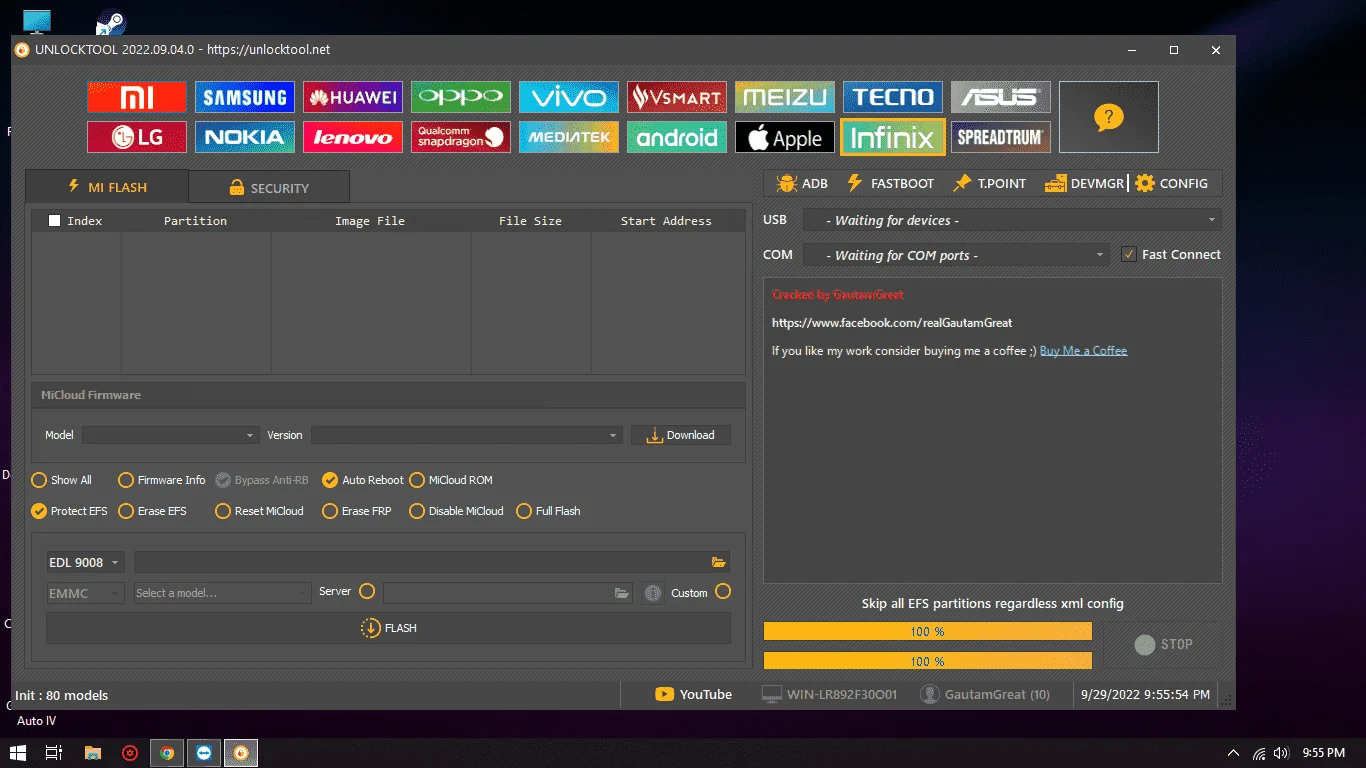Toggle the Custom radio option
Screen dimensions: 1366x768
point(723,592)
